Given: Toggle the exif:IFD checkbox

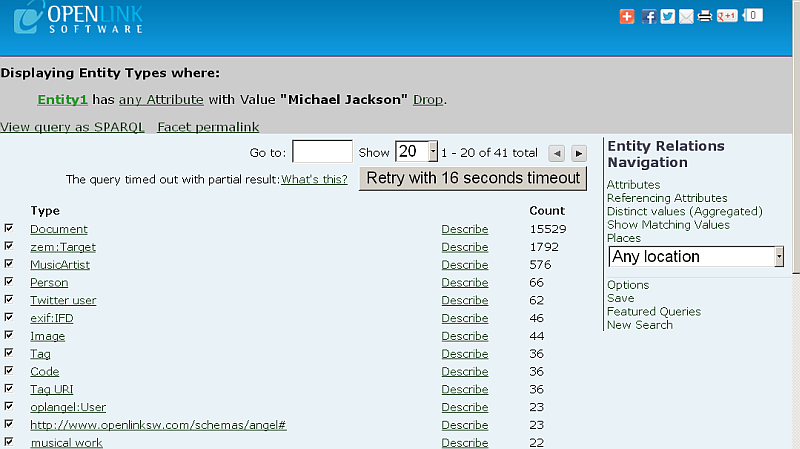Looking at the screenshot, I should pyautogui.click(x=9, y=317).
